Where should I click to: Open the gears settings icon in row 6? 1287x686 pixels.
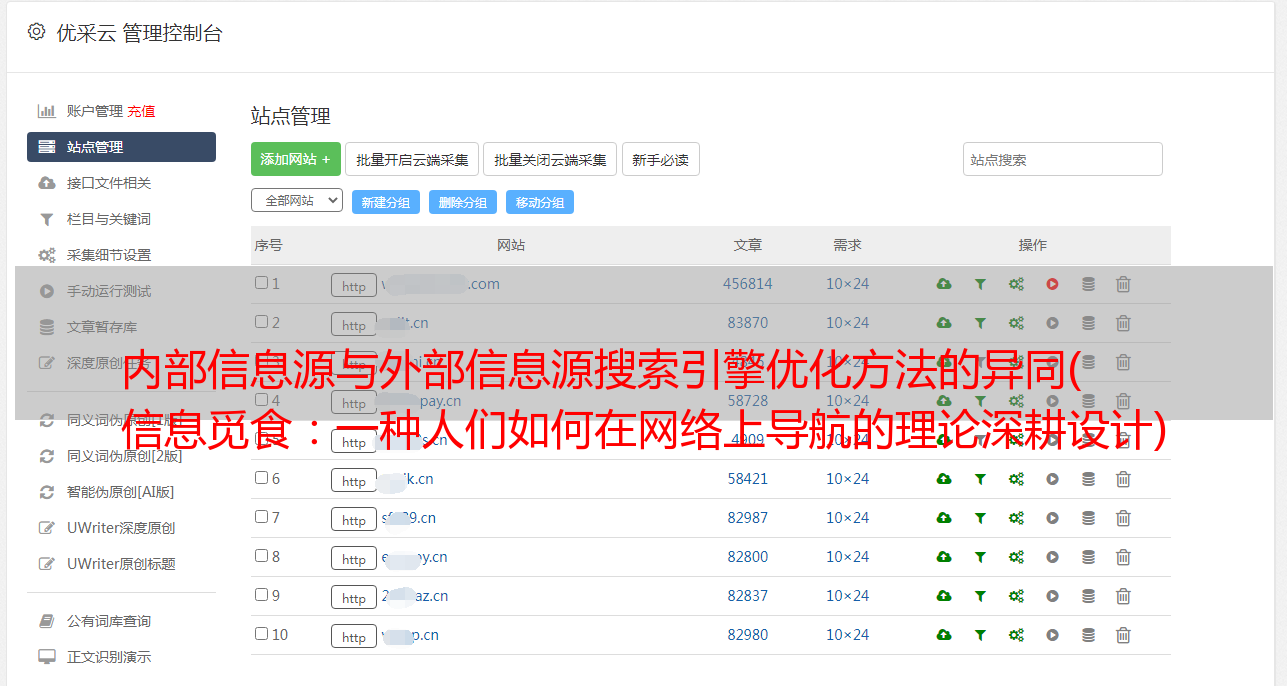pos(1016,479)
